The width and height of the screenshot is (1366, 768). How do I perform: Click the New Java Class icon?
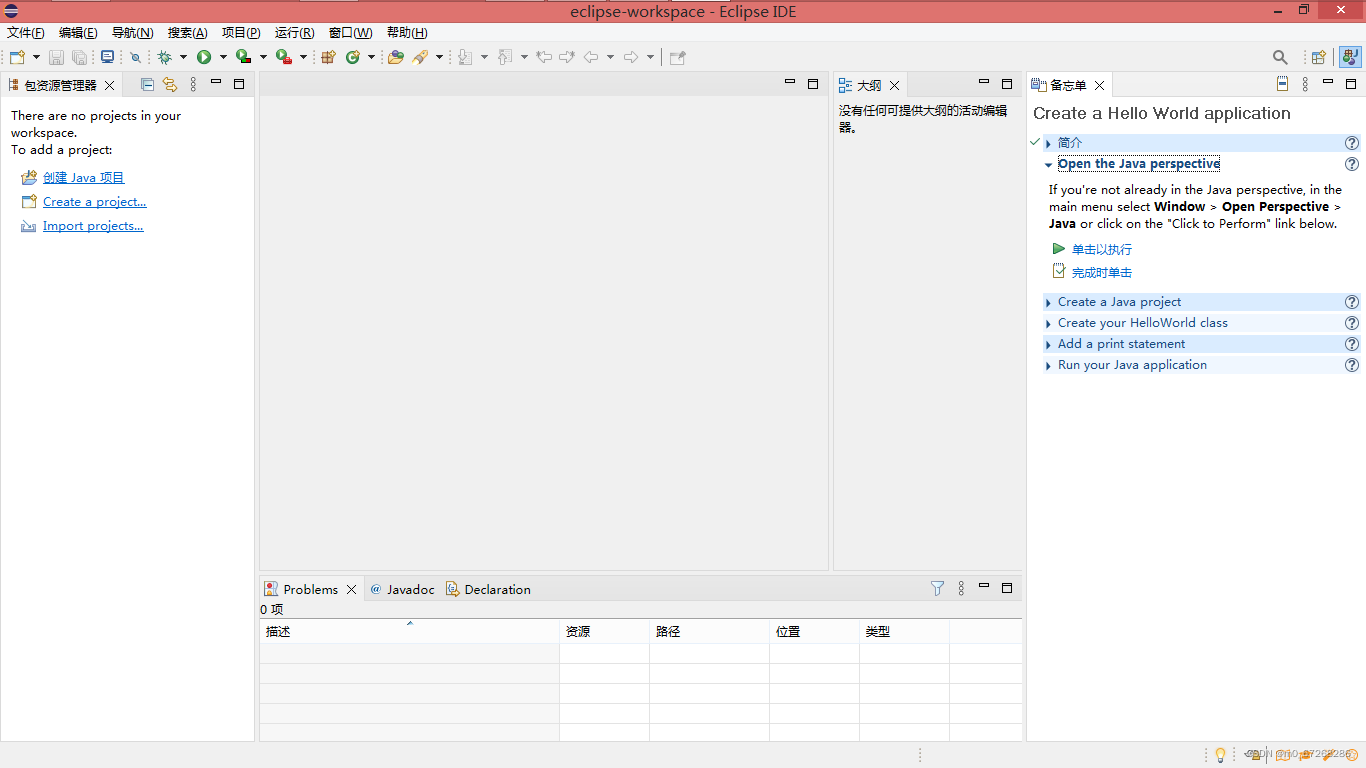point(353,57)
